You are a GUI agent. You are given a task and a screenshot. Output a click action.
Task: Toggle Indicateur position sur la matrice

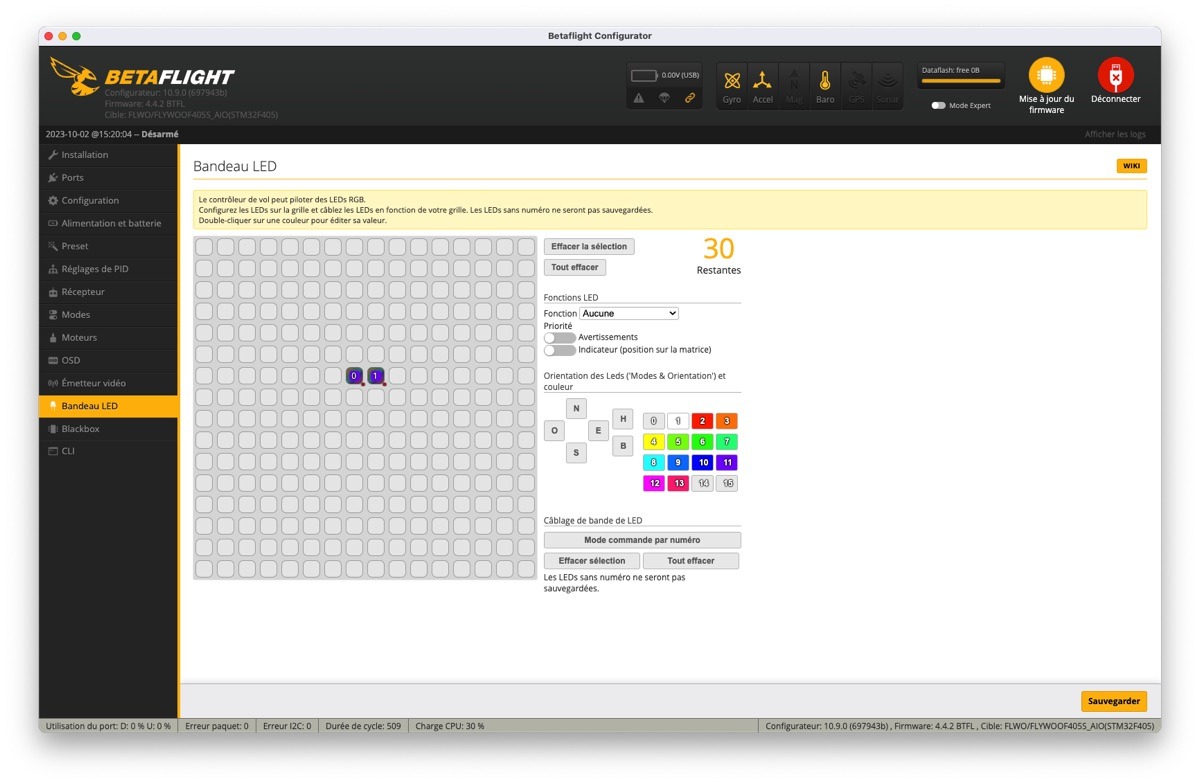click(x=560, y=350)
